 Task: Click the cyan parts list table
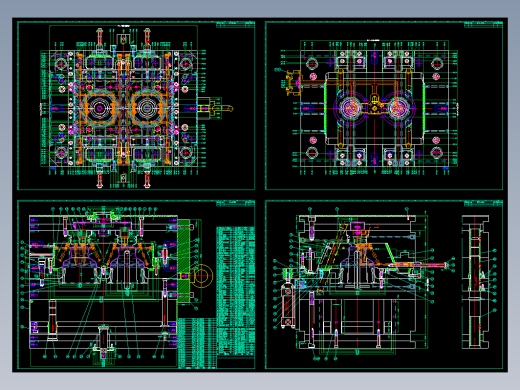point(235,293)
